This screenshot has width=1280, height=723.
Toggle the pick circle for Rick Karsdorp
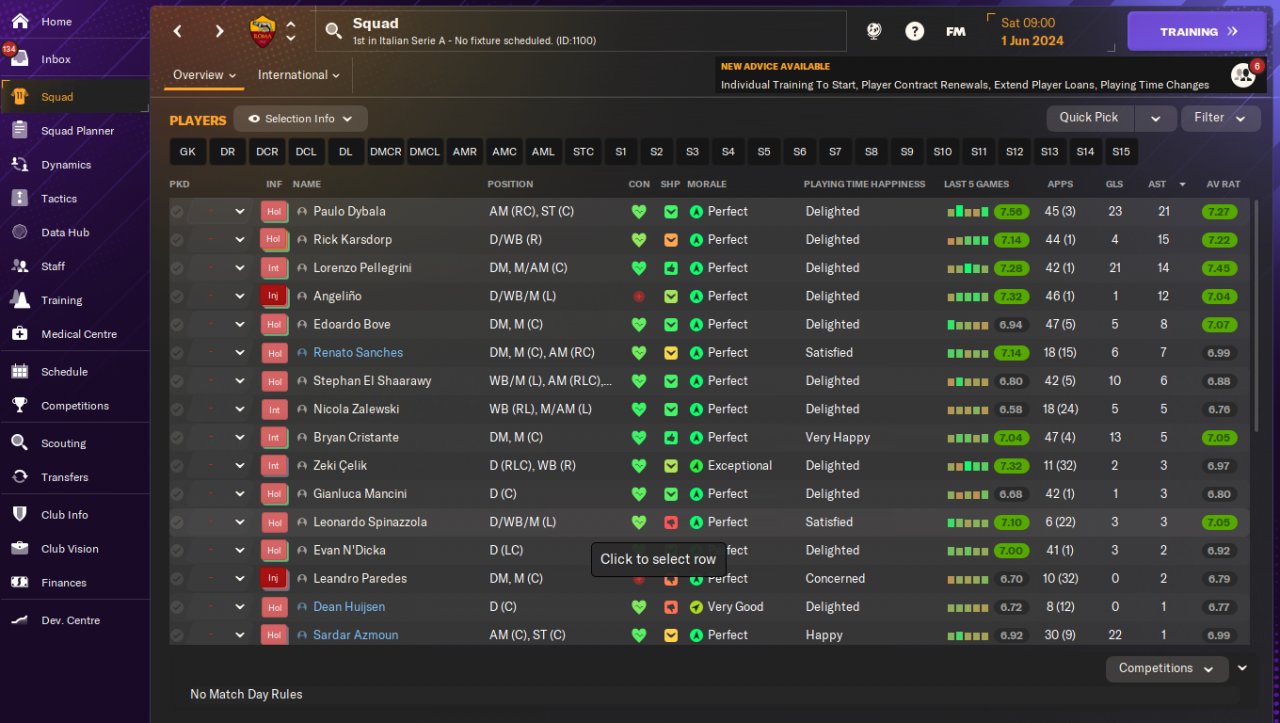[177, 240]
